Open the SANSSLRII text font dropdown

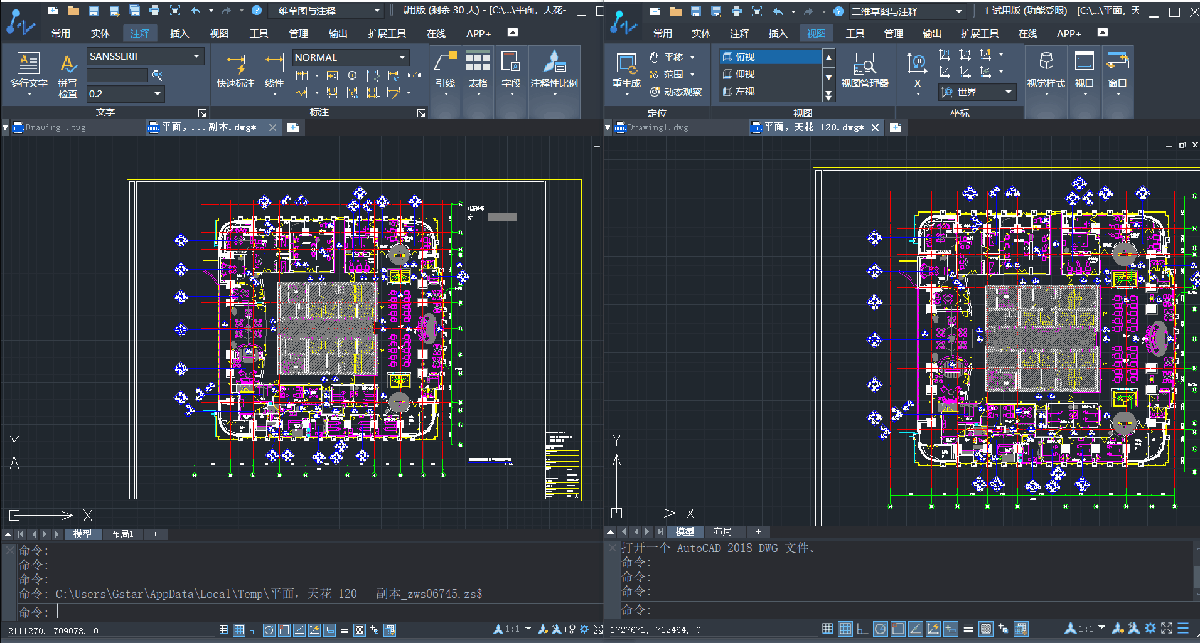pos(196,57)
